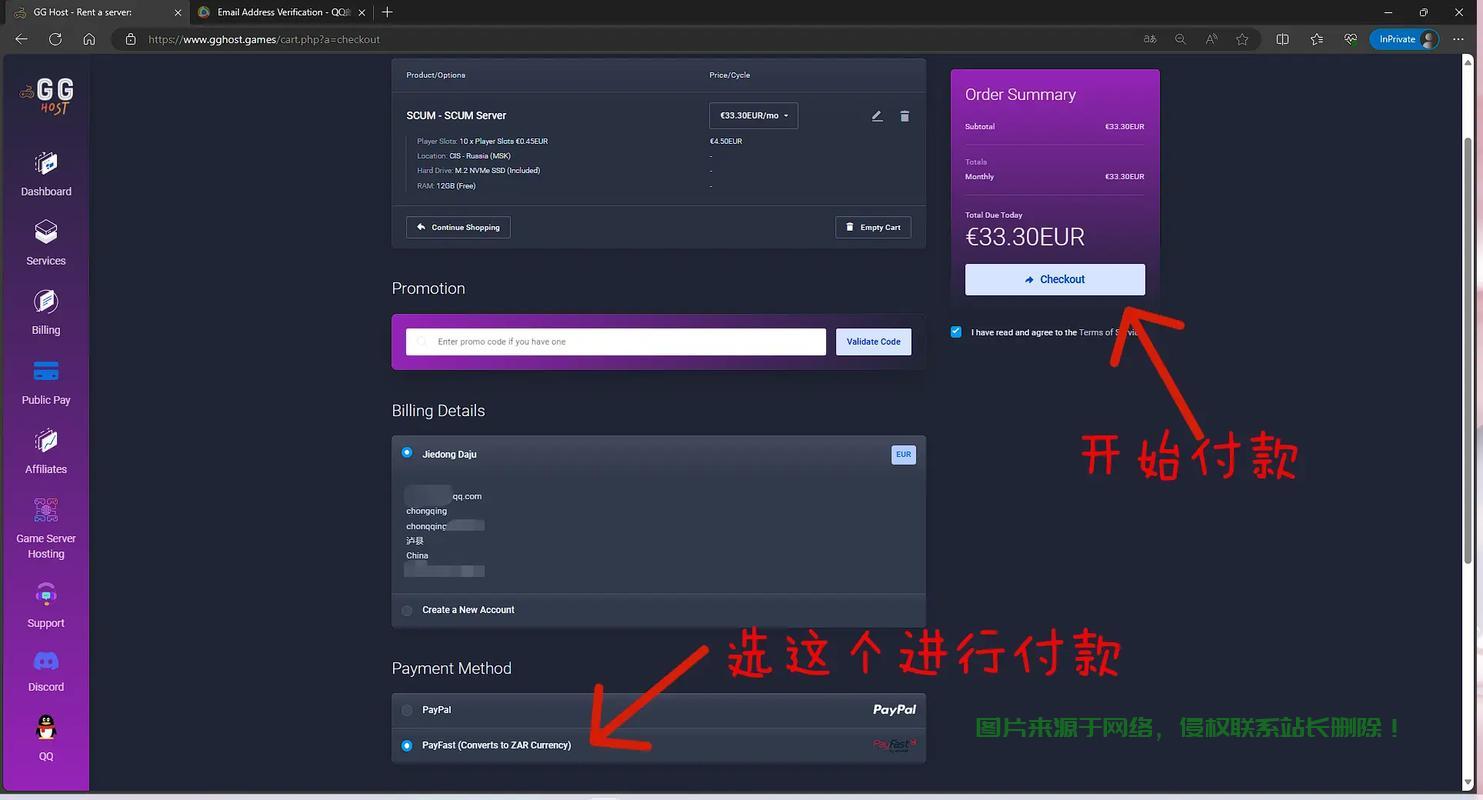
Task: Select PayPal payment method
Action: pos(407,710)
